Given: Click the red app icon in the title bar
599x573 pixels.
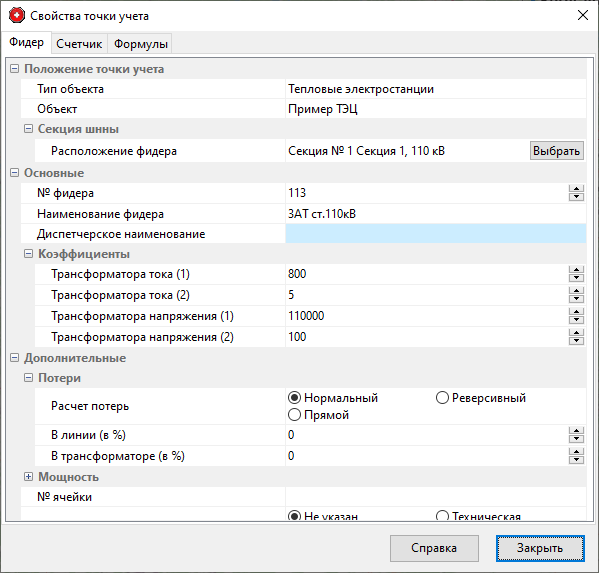Looking at the screenshot, I should tap(17, 16).
